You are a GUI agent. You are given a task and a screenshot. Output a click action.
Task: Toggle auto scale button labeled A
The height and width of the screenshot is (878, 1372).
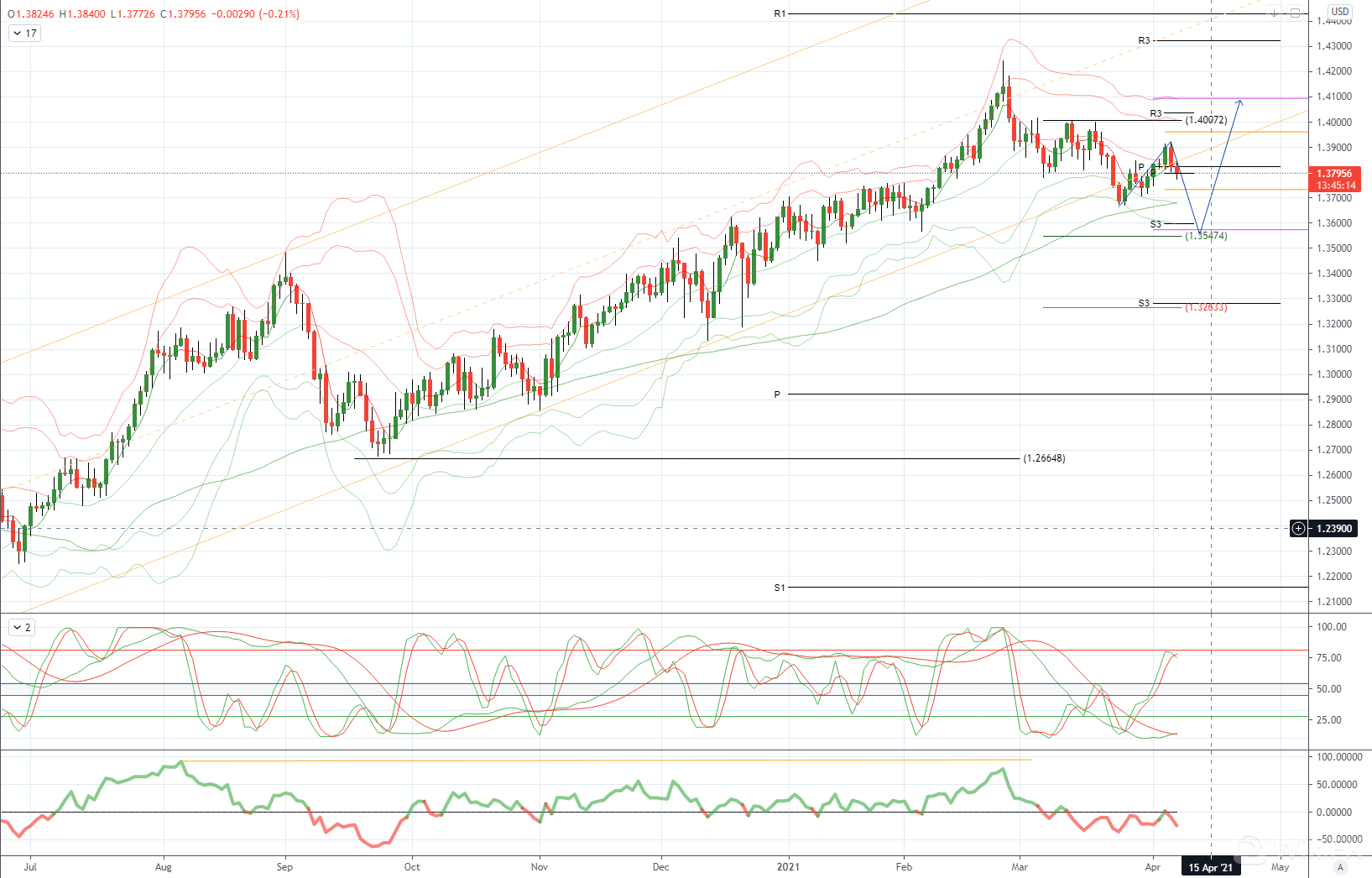coord(1340,867)
